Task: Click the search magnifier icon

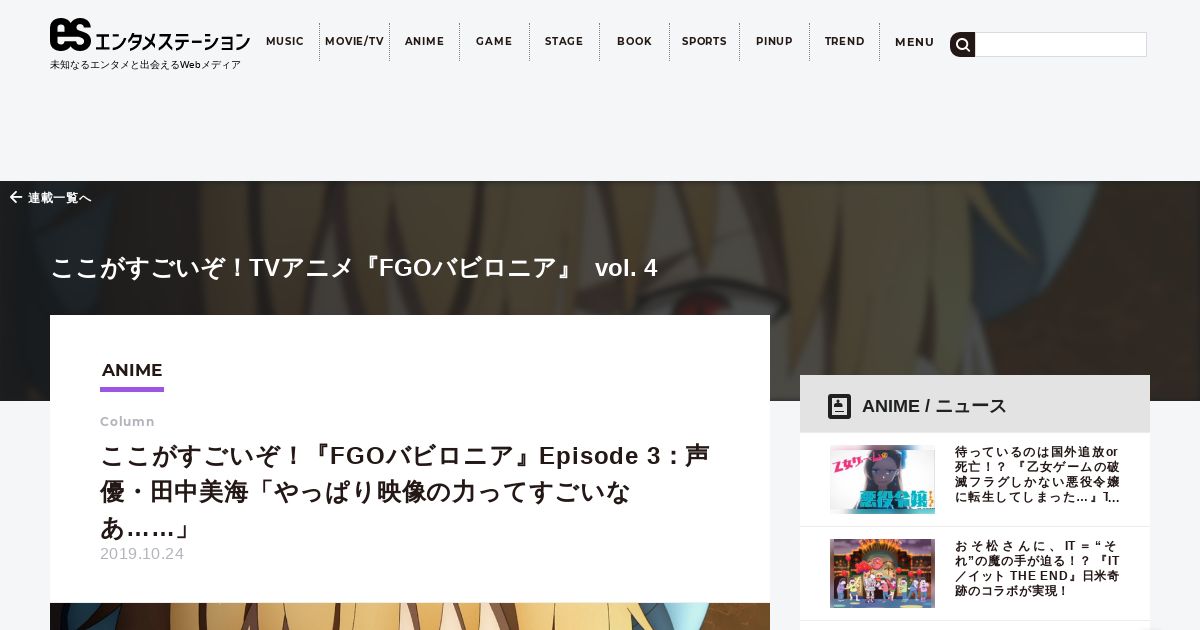Action: pyautogui.click(x=962, y=44)
